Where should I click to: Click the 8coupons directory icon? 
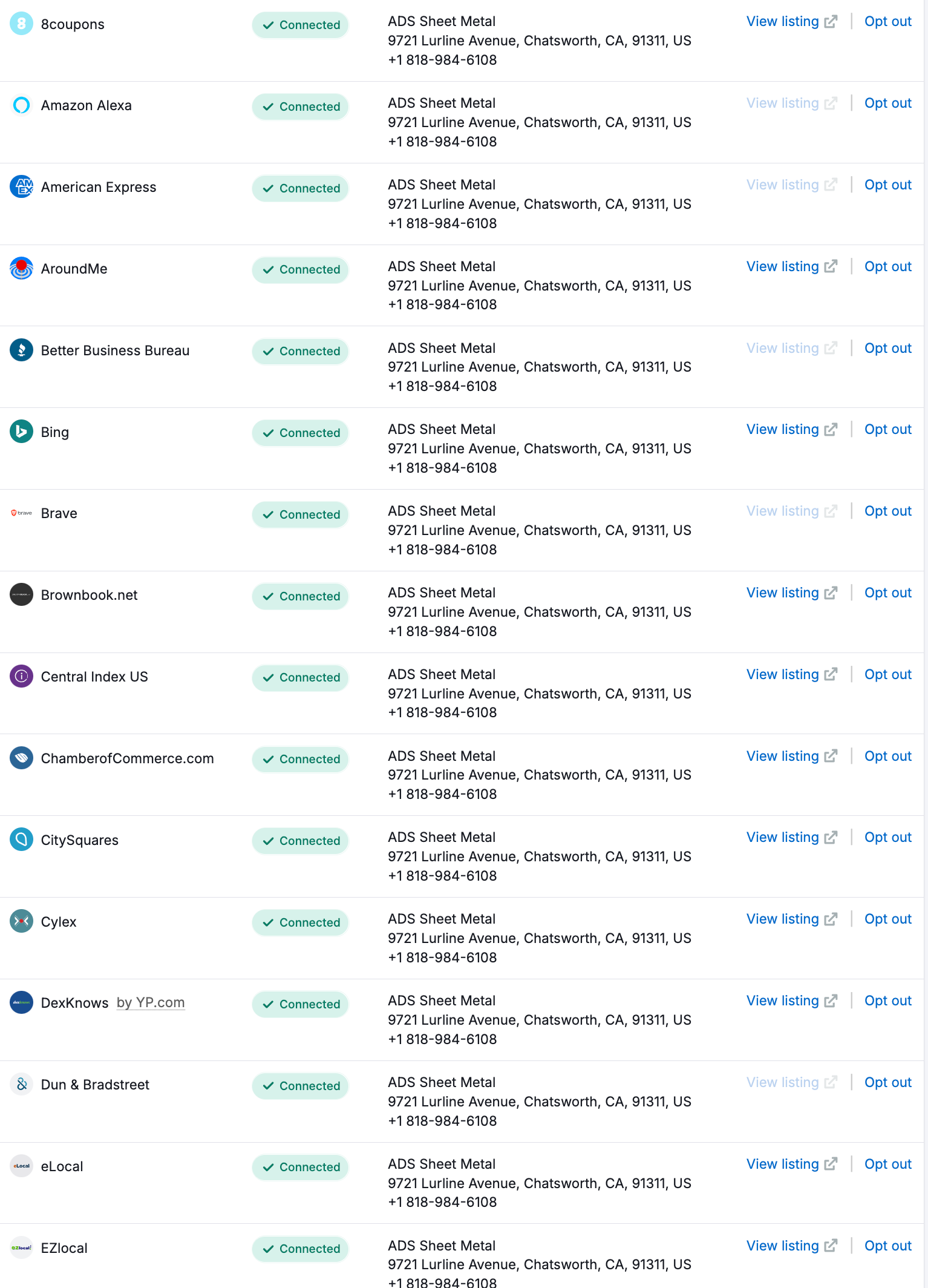pos(21,24)
